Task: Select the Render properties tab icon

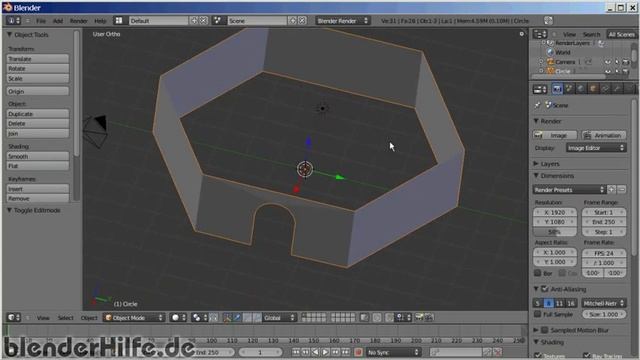Action: click(557, 89)
